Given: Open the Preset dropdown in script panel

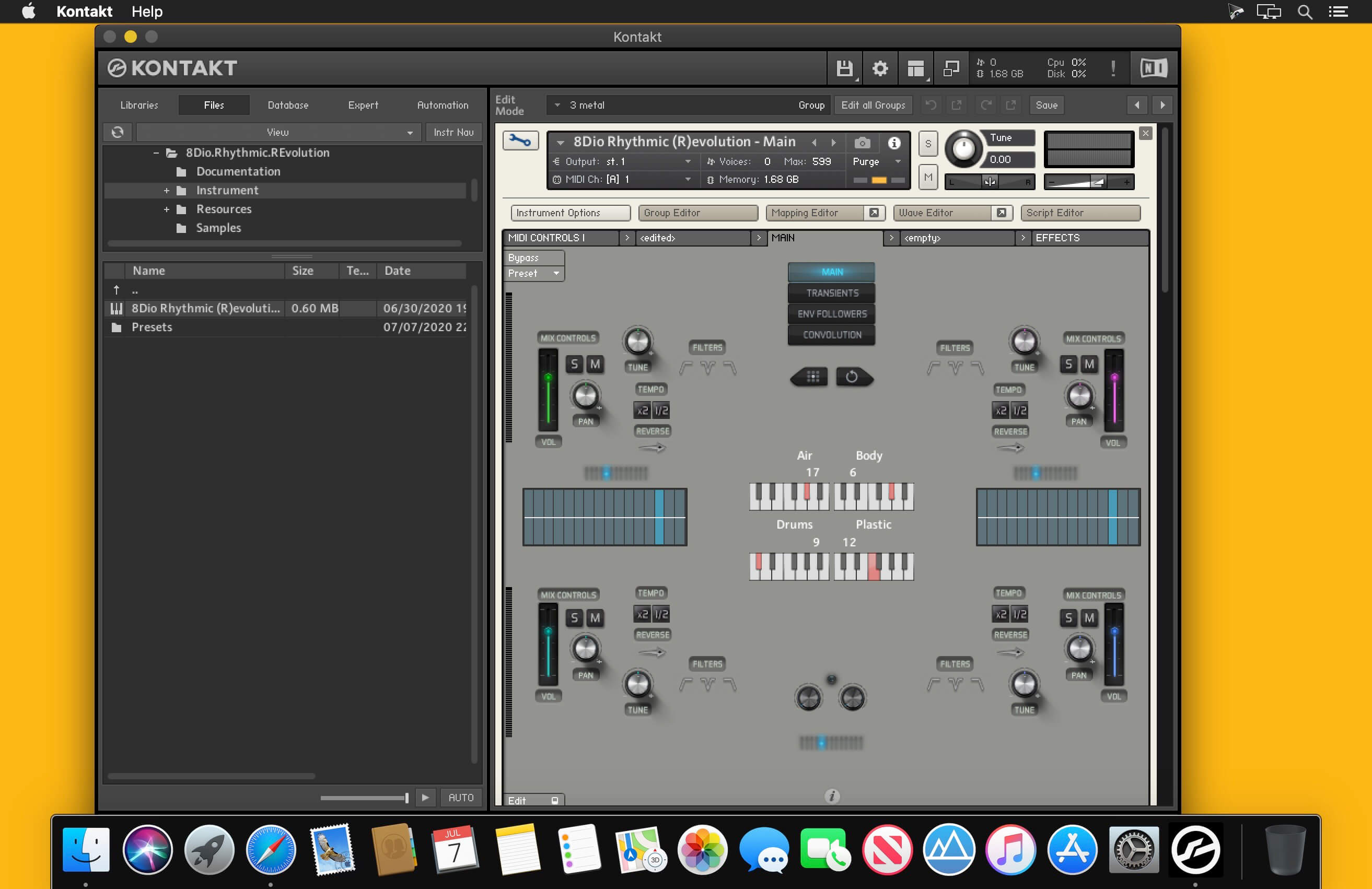Looking at the screenshot, I should point(534,273).
